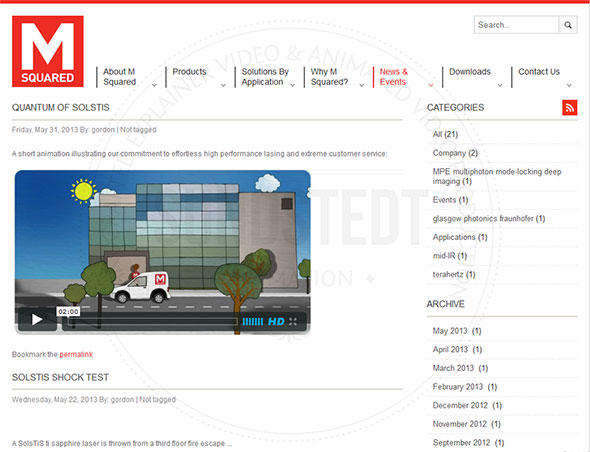The height and width of the screenshot is (452, 590).
Task: Click inside the Search text field
Action: pos(516,25)
